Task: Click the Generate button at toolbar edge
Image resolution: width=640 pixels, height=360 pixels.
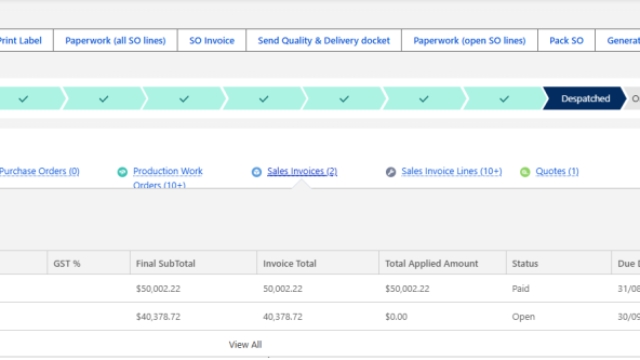Action: pos(618,40)
